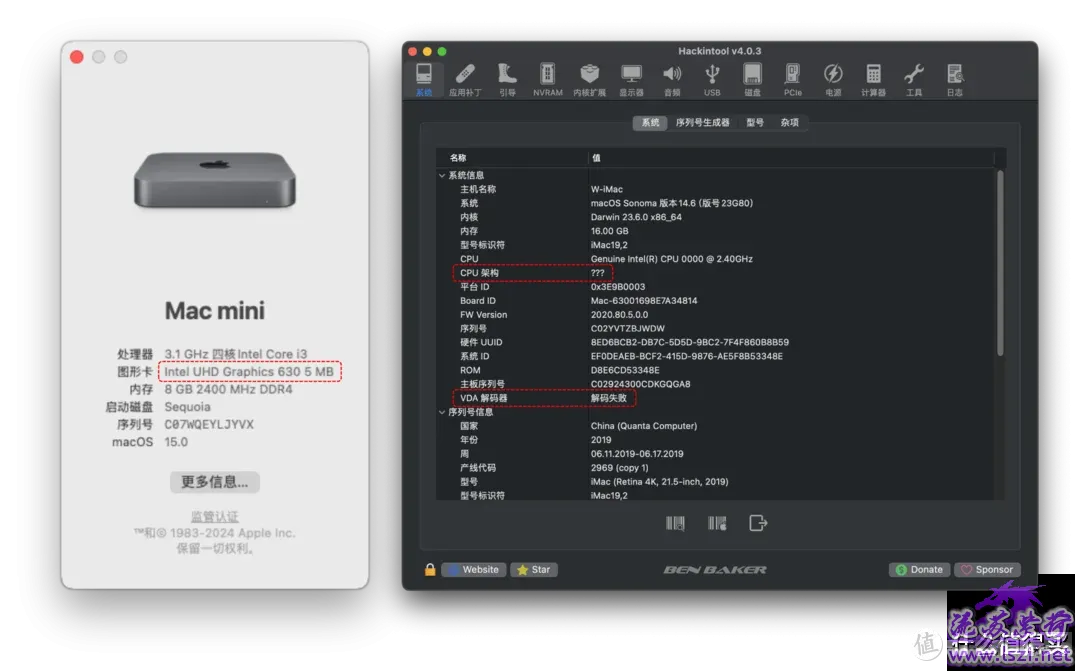Select the iMac (Retina 4K, 21.5-inch, 2019) value
Viewport: 1080px width, 671px height.
tap(659, 482)
